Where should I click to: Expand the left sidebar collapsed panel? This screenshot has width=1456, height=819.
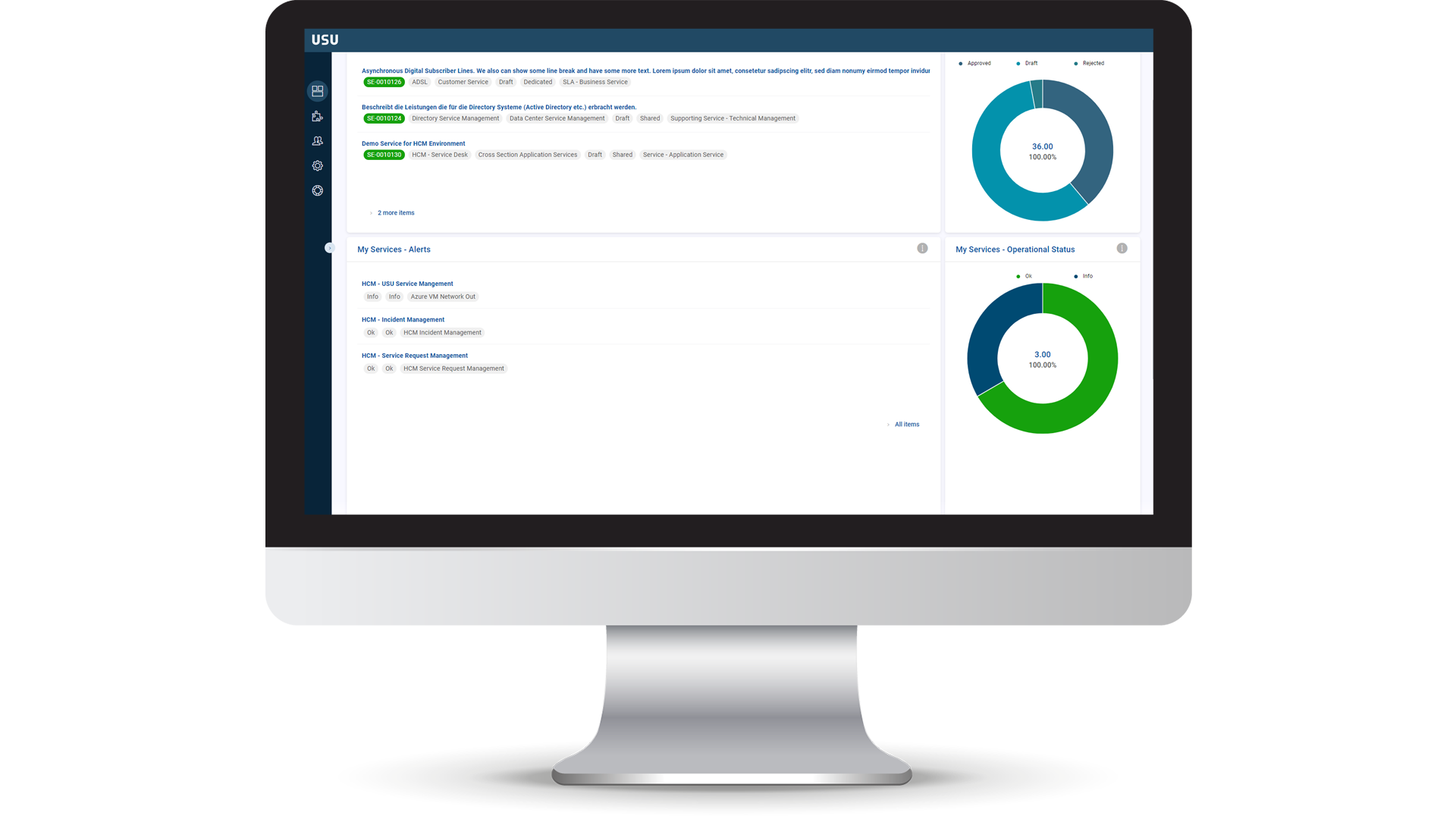click(x=330, y=248)
